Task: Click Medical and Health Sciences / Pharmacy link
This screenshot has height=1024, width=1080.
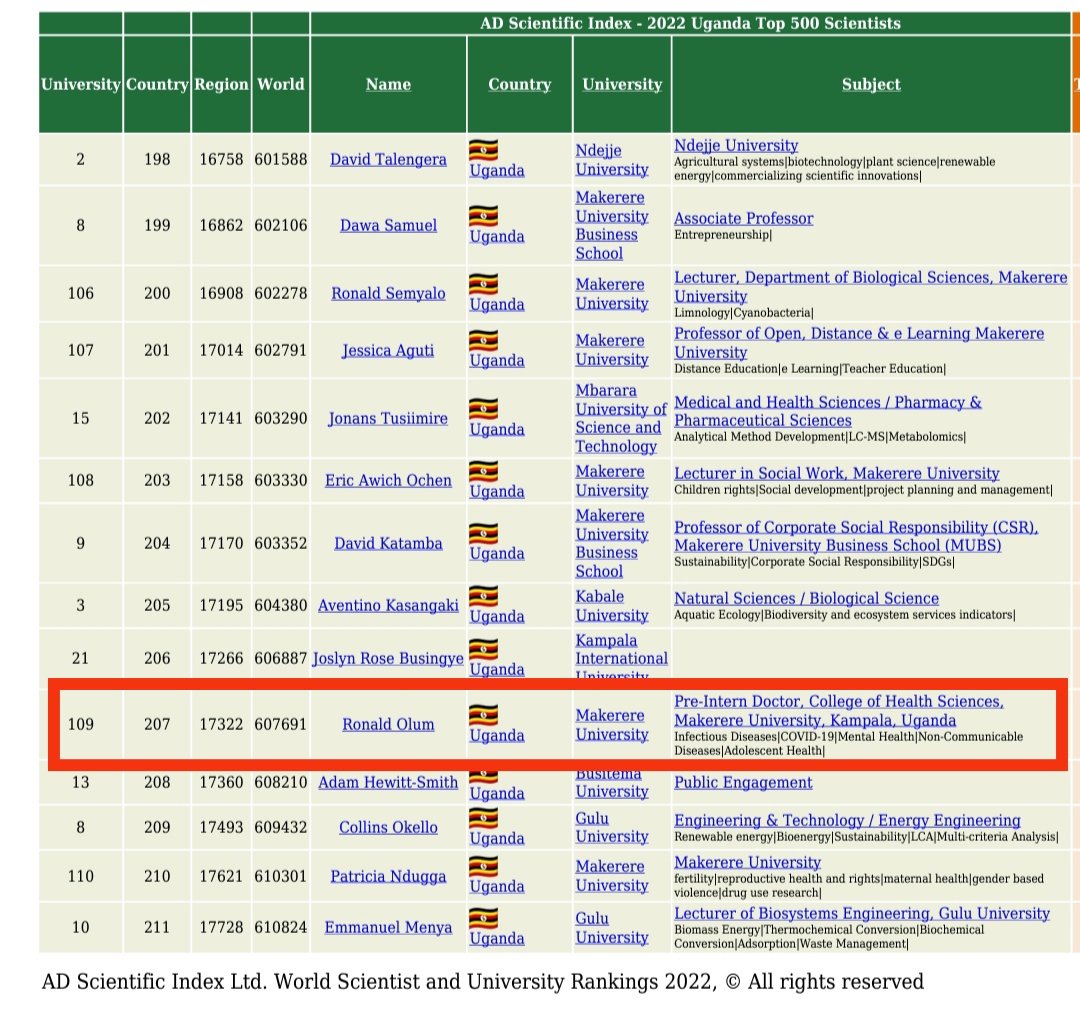Action: point(827,411)
